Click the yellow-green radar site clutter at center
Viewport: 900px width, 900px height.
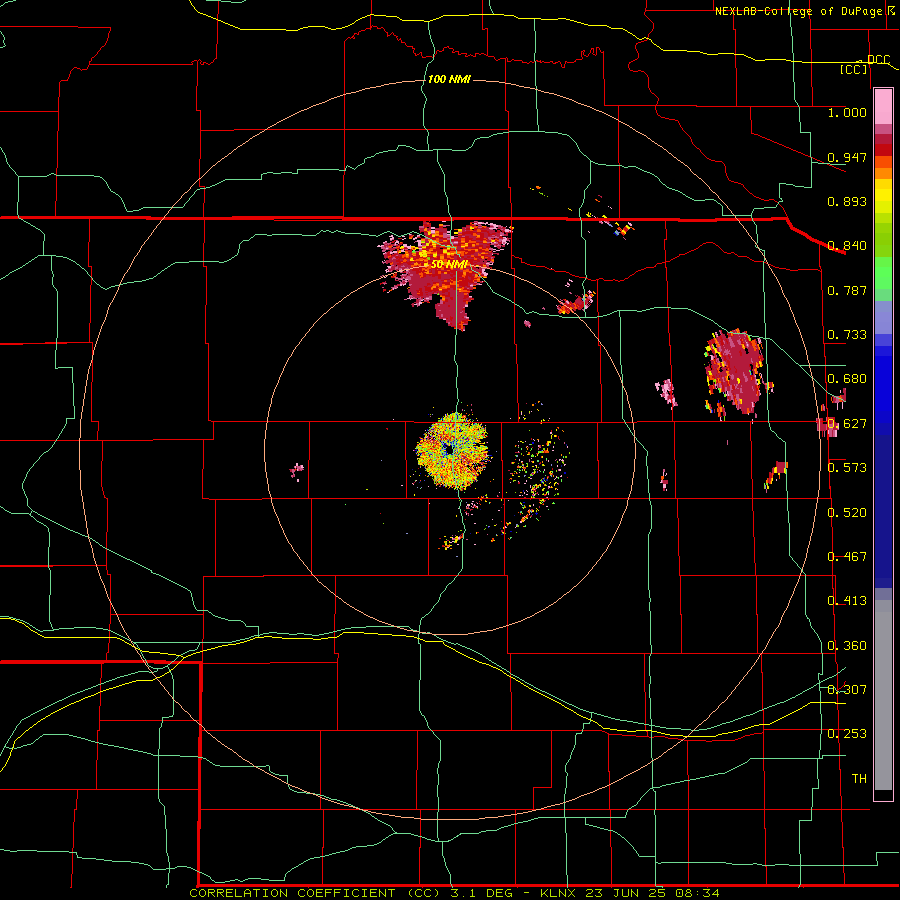click(452, 451)
